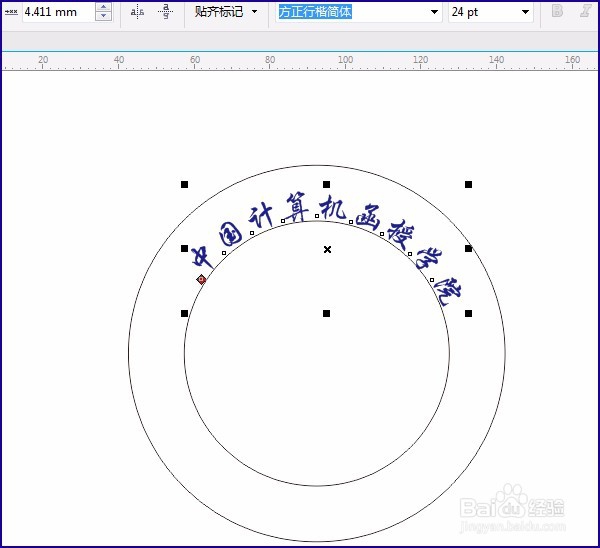Screen dimensions: 600x548
Task: Click the red text-on-path start glyph
Action: 201,280
